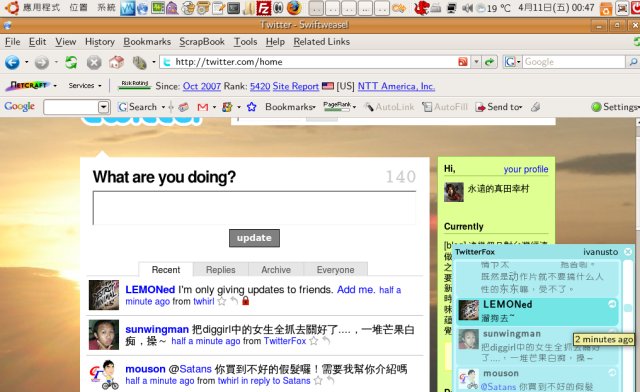This screenshot has width=640, height=392.
Task: Open the Send to dropdown
Action: [x=499, y=107]
